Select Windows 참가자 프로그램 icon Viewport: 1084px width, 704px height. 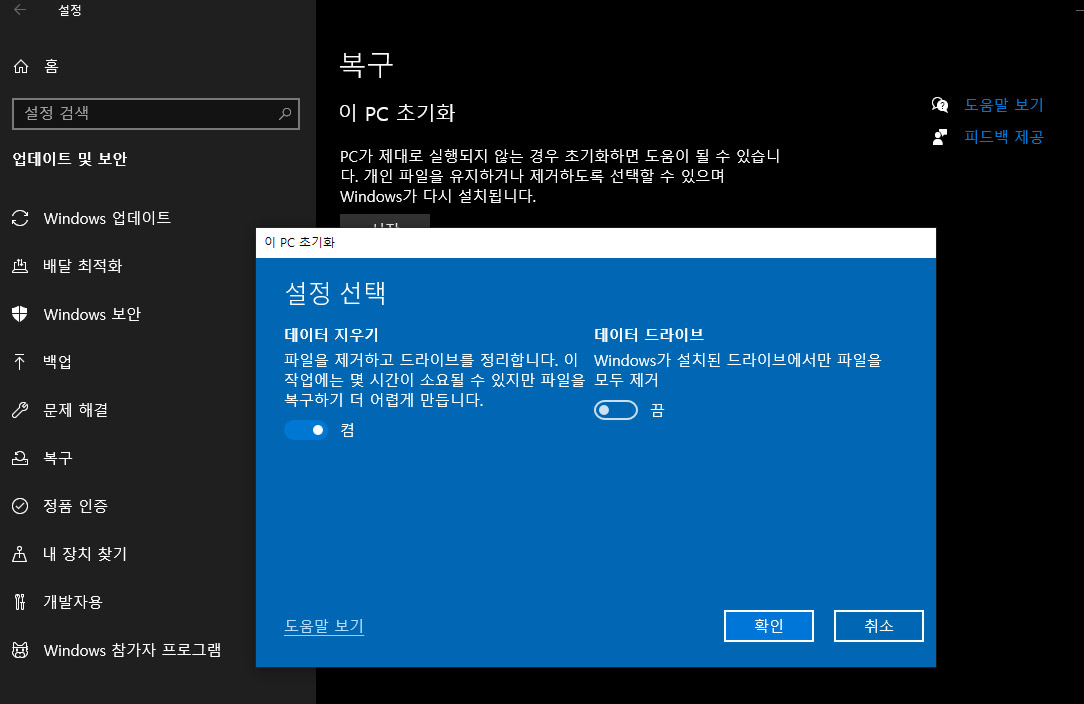pos(20,650)
